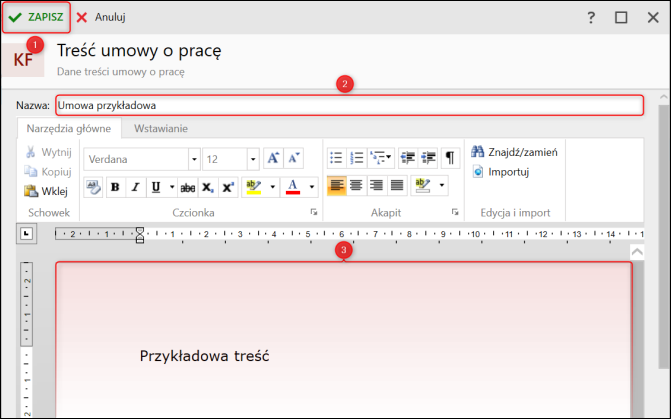Image resolution: width=671 pixels, height=419 pixels.
Task: Click the Przykładowa treść text in document
Action: (x=205, y=356)
